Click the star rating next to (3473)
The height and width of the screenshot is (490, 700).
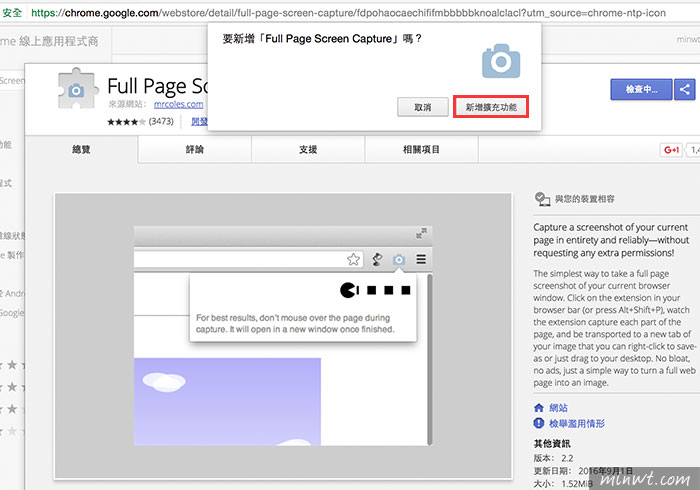[126, 121]
